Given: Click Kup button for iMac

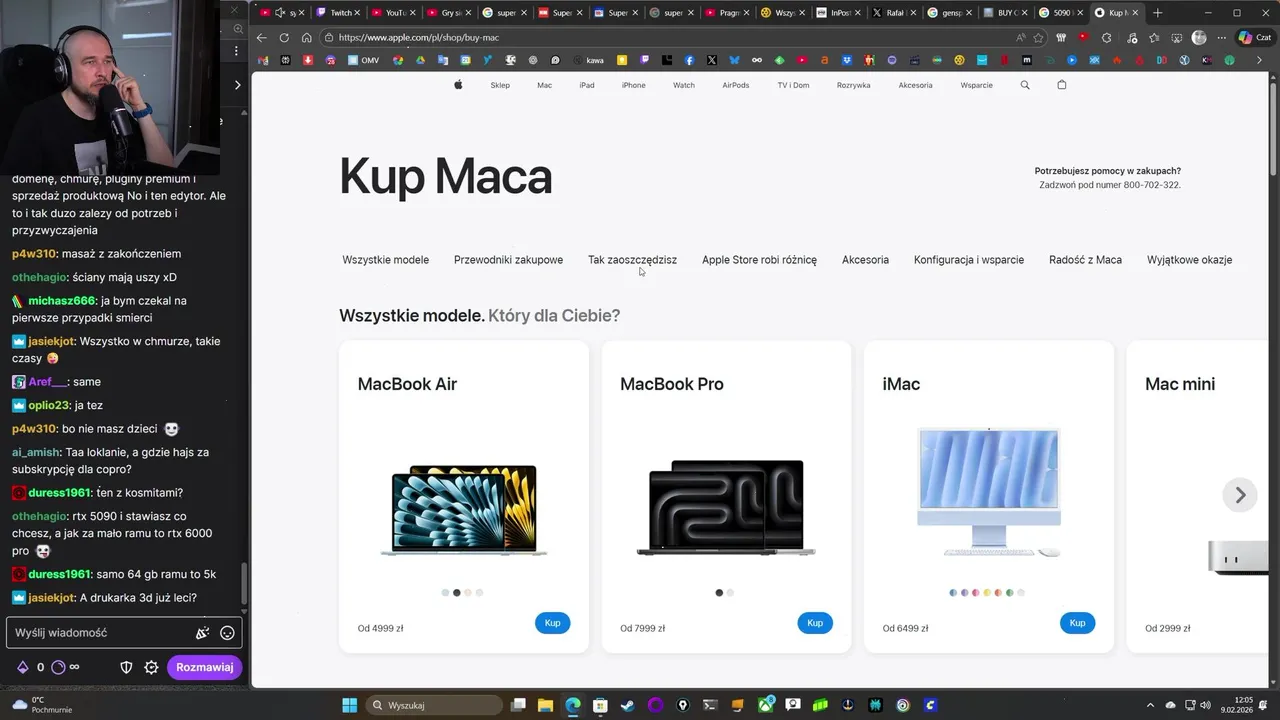Looking at the screenshot, I should click(1078, 623).
